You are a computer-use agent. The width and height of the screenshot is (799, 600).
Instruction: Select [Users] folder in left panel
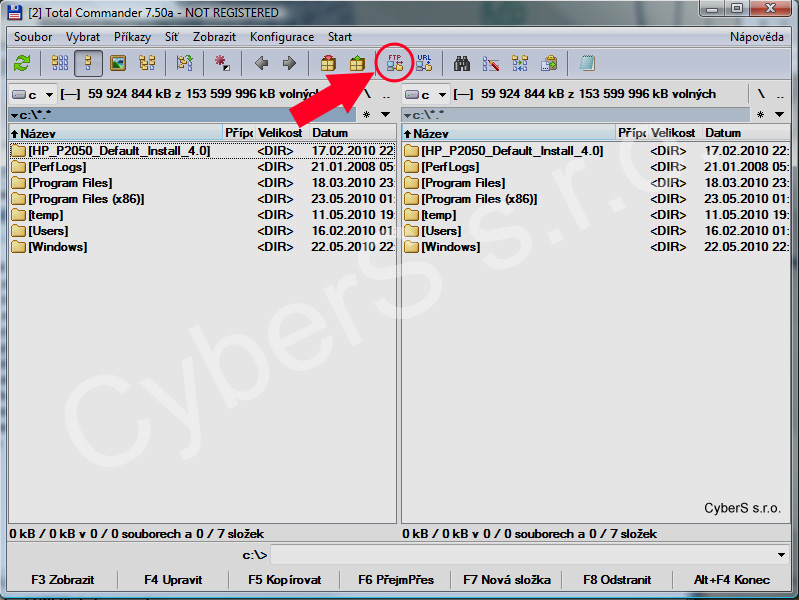coord(202,231)
